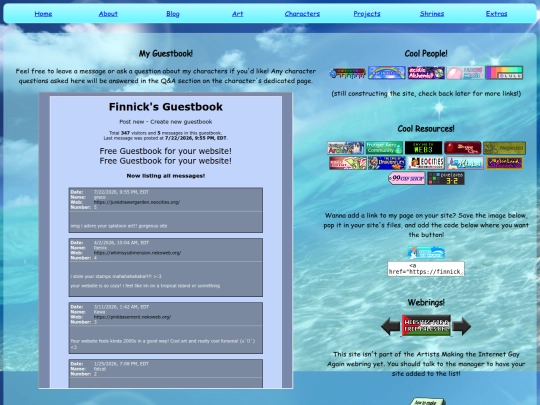Viewport: 540px width, 405px height.
Task: Open the Neocities badge
Action: 426,163
